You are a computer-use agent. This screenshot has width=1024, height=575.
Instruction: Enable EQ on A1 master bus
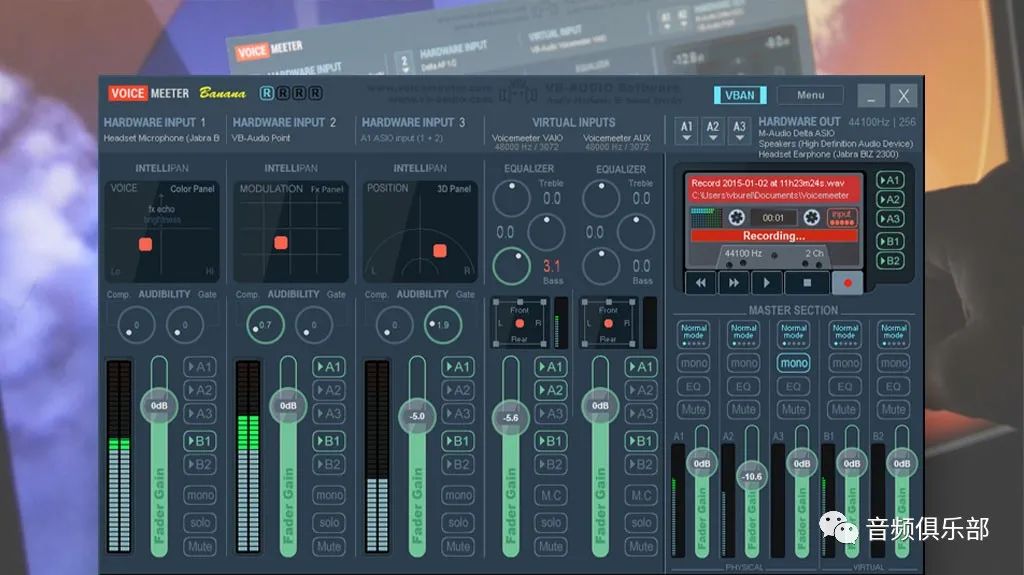click(x=694, y=386)
